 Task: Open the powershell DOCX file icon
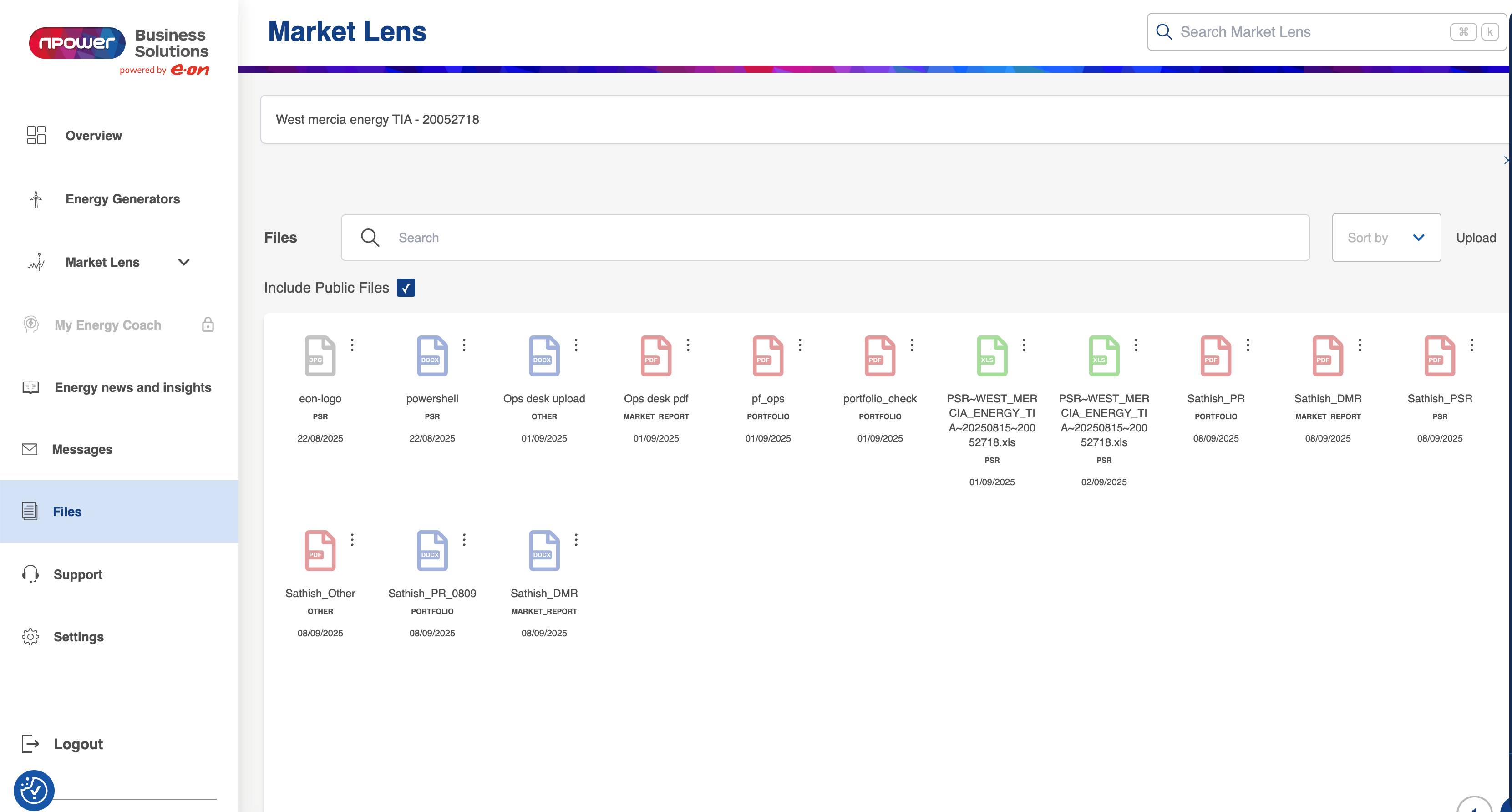432,356
